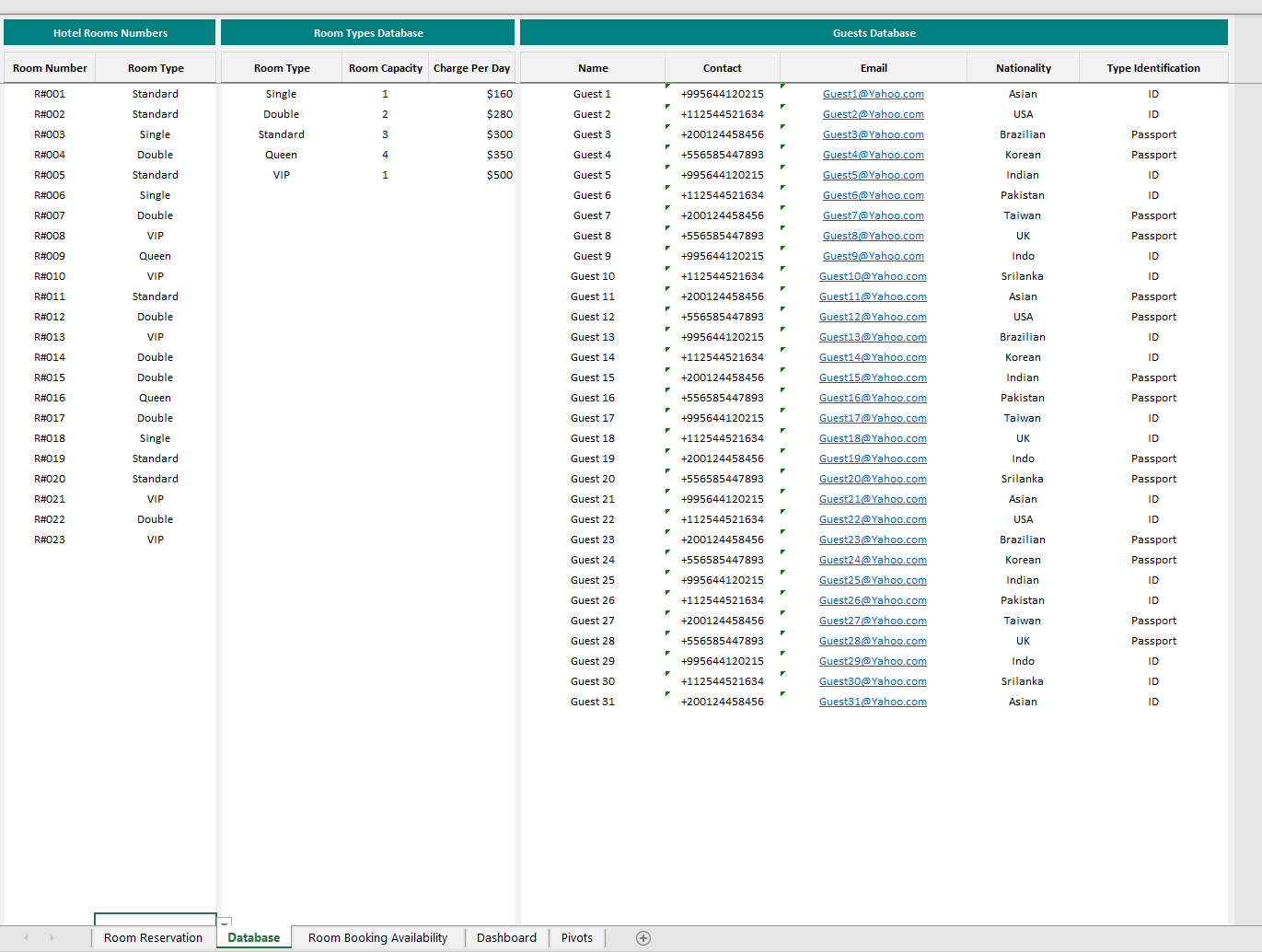Select the $300 charge cell
Screen dimensions: 1262x952
pos(471,134)
